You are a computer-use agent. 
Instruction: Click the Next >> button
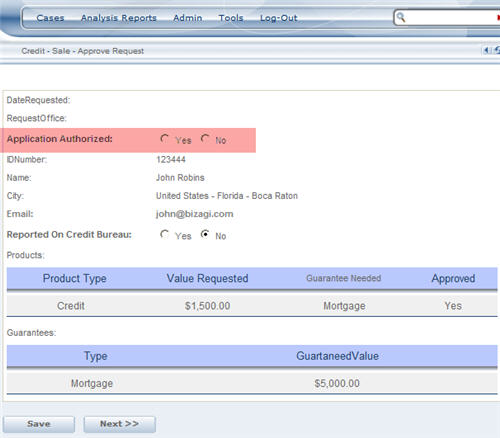(x=119, y=424)
